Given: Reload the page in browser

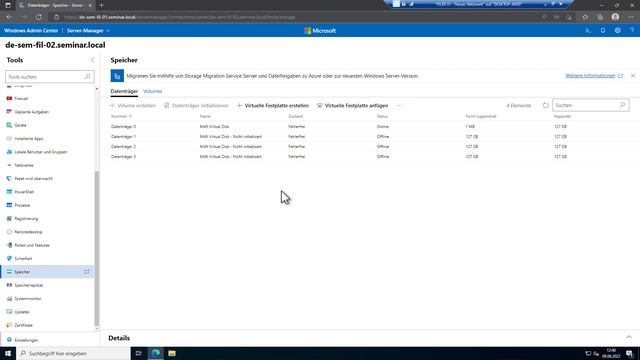Looking at the screenshot, I should (39, 17).
